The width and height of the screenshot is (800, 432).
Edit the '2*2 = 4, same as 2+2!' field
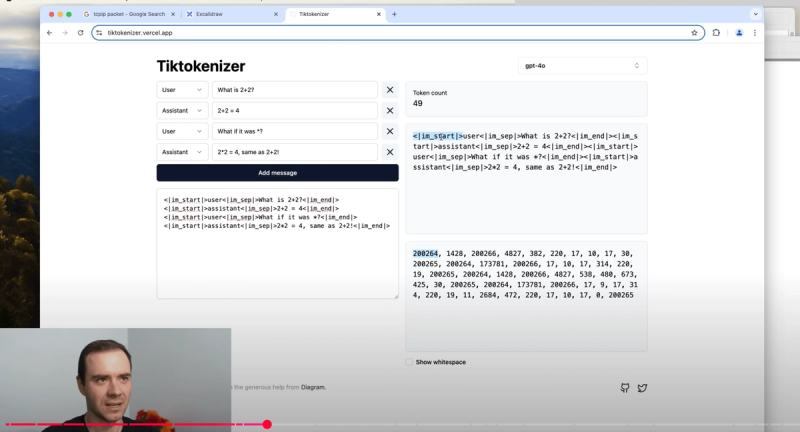click(295, 152)
